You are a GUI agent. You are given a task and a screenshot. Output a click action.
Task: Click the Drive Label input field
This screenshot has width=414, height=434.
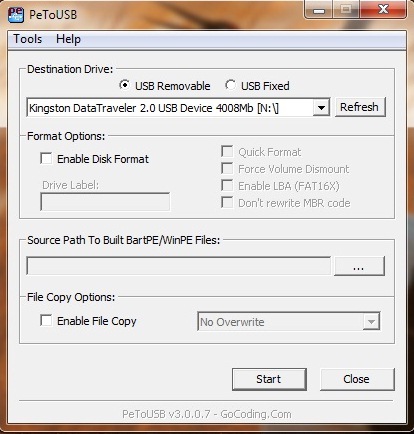point(105,202)
